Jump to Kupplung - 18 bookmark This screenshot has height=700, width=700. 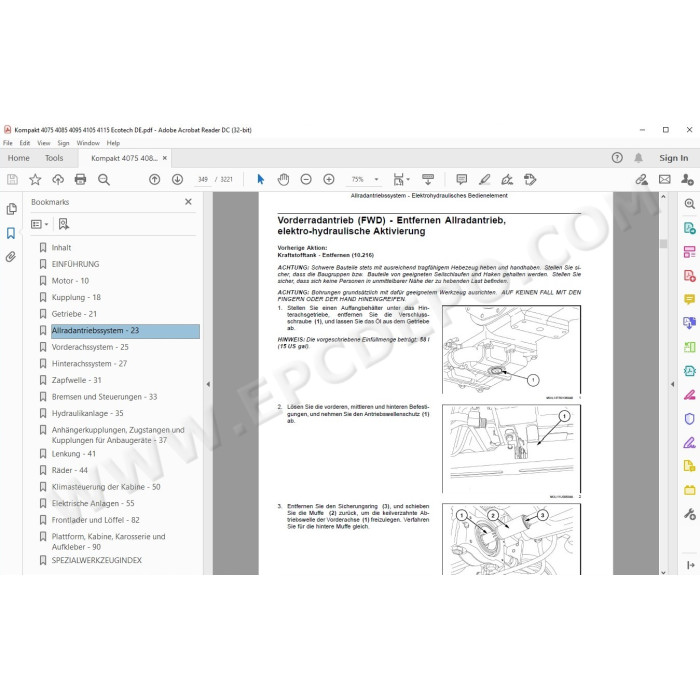pos(76,297)
